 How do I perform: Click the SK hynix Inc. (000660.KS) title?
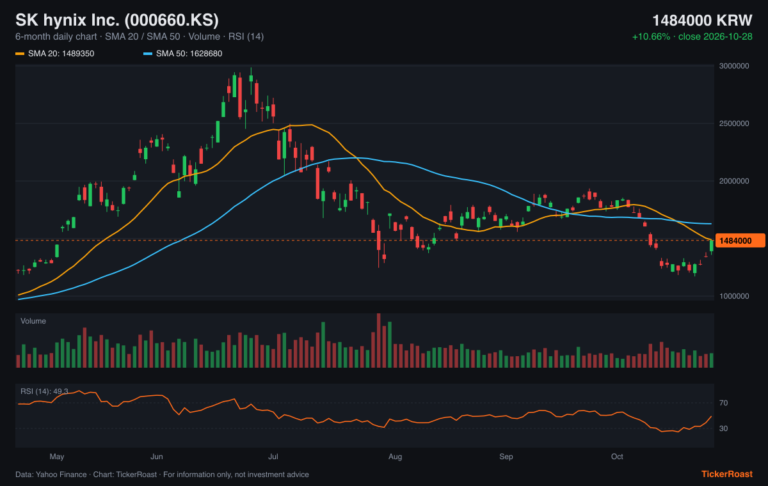tap(117, 20)
